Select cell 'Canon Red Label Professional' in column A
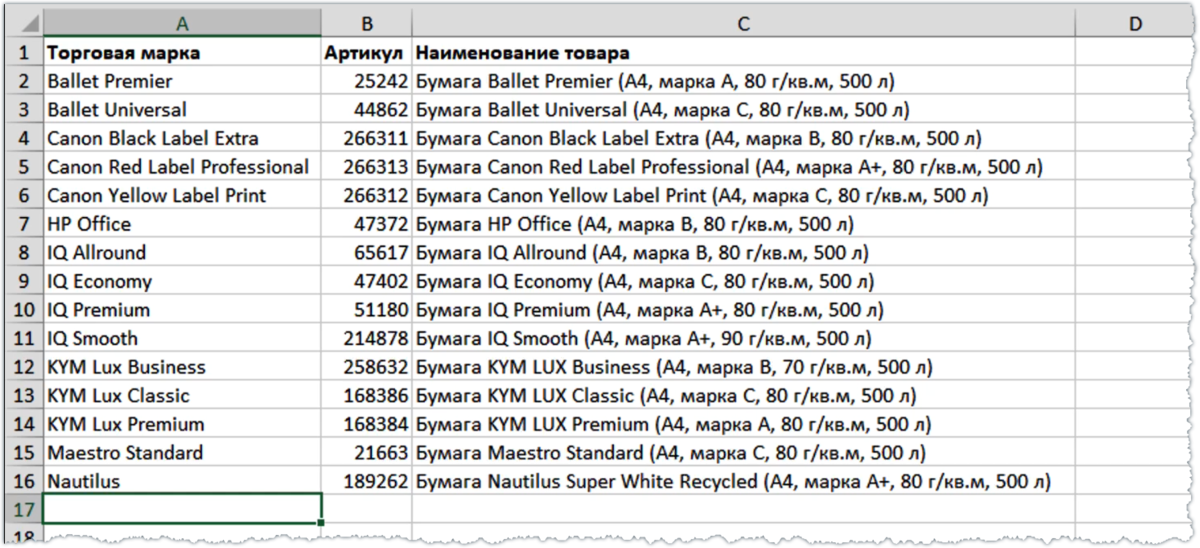This screenshot has width=1200, height=548. pyautogui.click(x=182, y=167)
